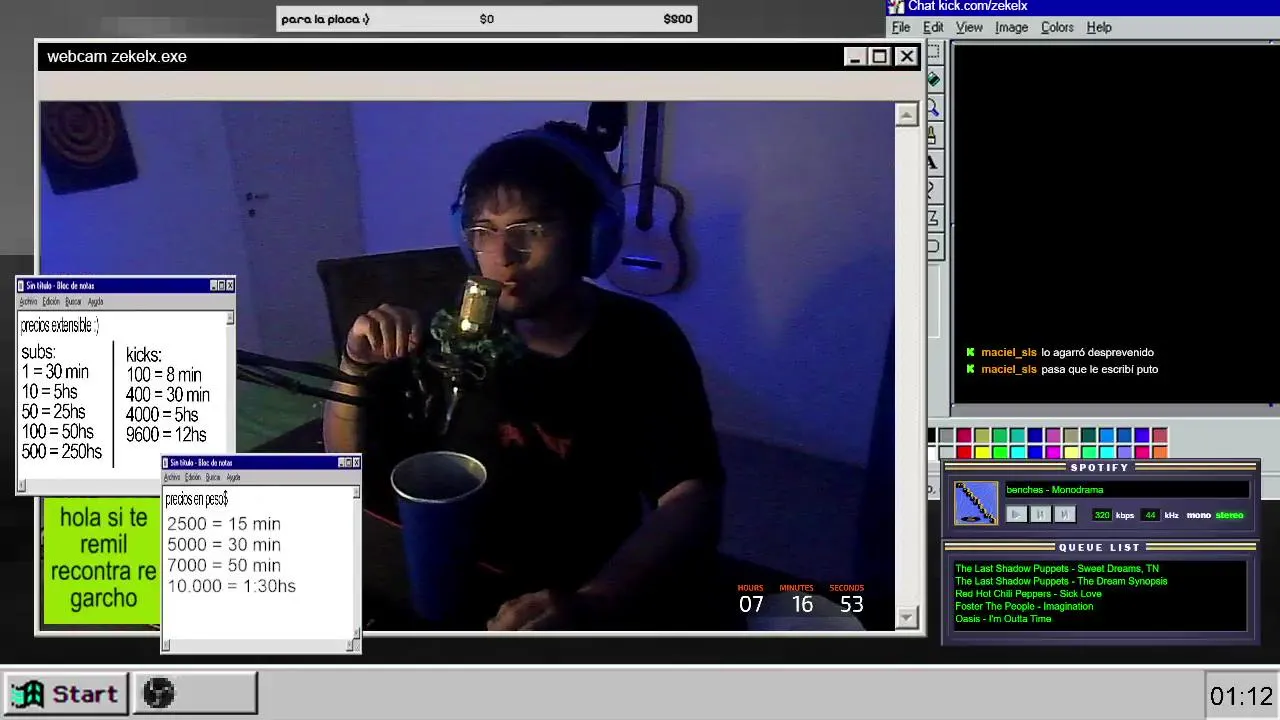1280x720 pixels.
Task: Select queue item 'Foster The People - Imagination'
Action: (x=1024, y=606)
